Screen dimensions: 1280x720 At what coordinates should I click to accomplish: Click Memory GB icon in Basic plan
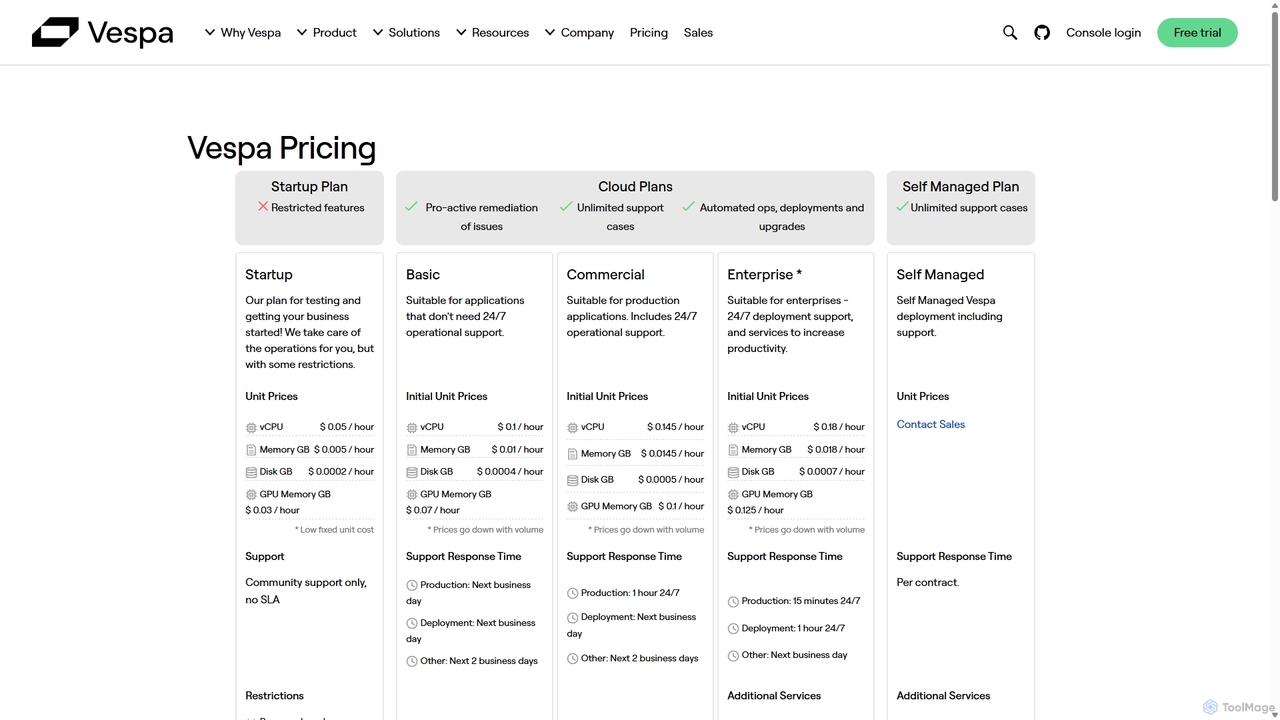(x=412, y=450)
